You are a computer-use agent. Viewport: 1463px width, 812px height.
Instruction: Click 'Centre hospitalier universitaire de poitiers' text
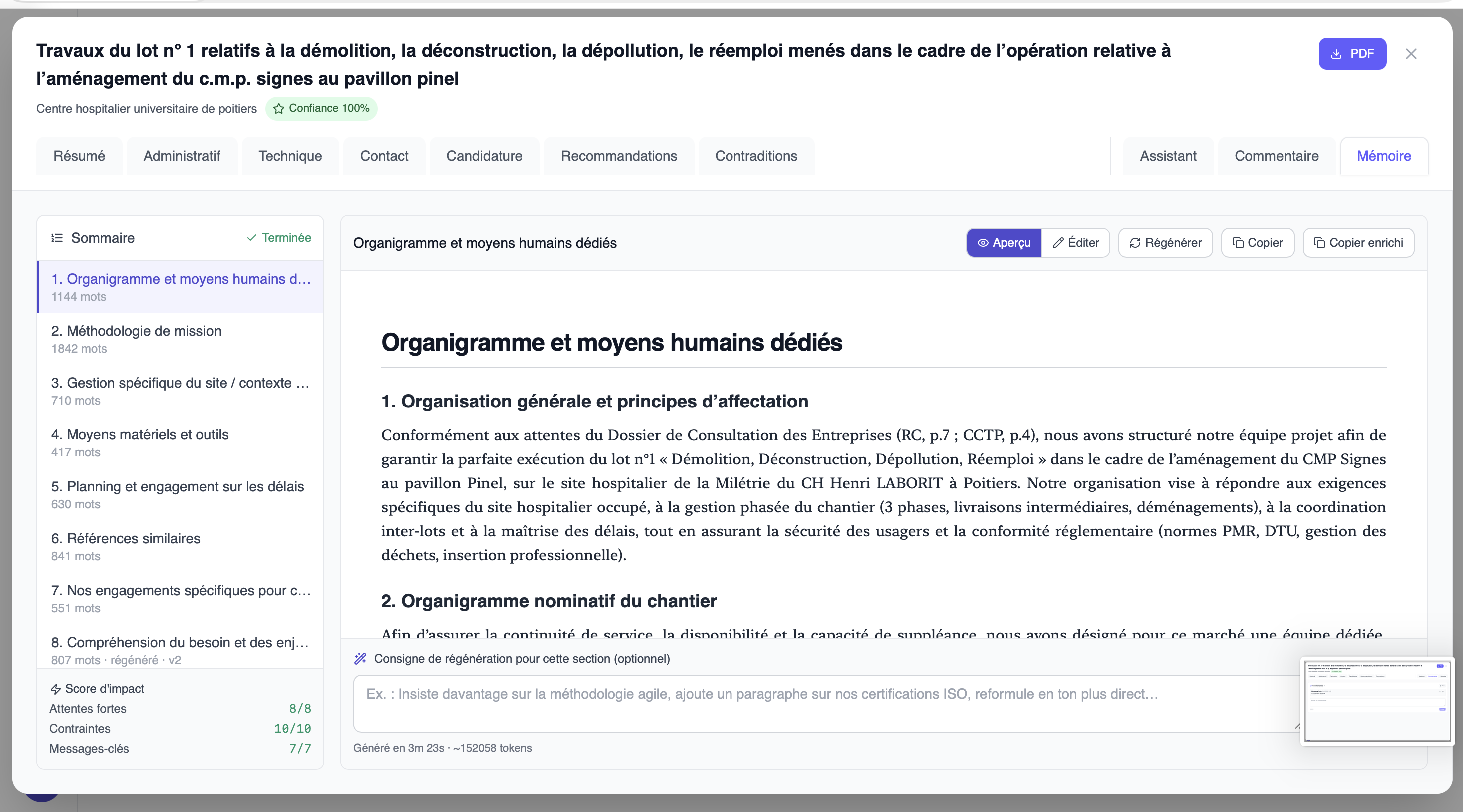click(x=146, y=109)
